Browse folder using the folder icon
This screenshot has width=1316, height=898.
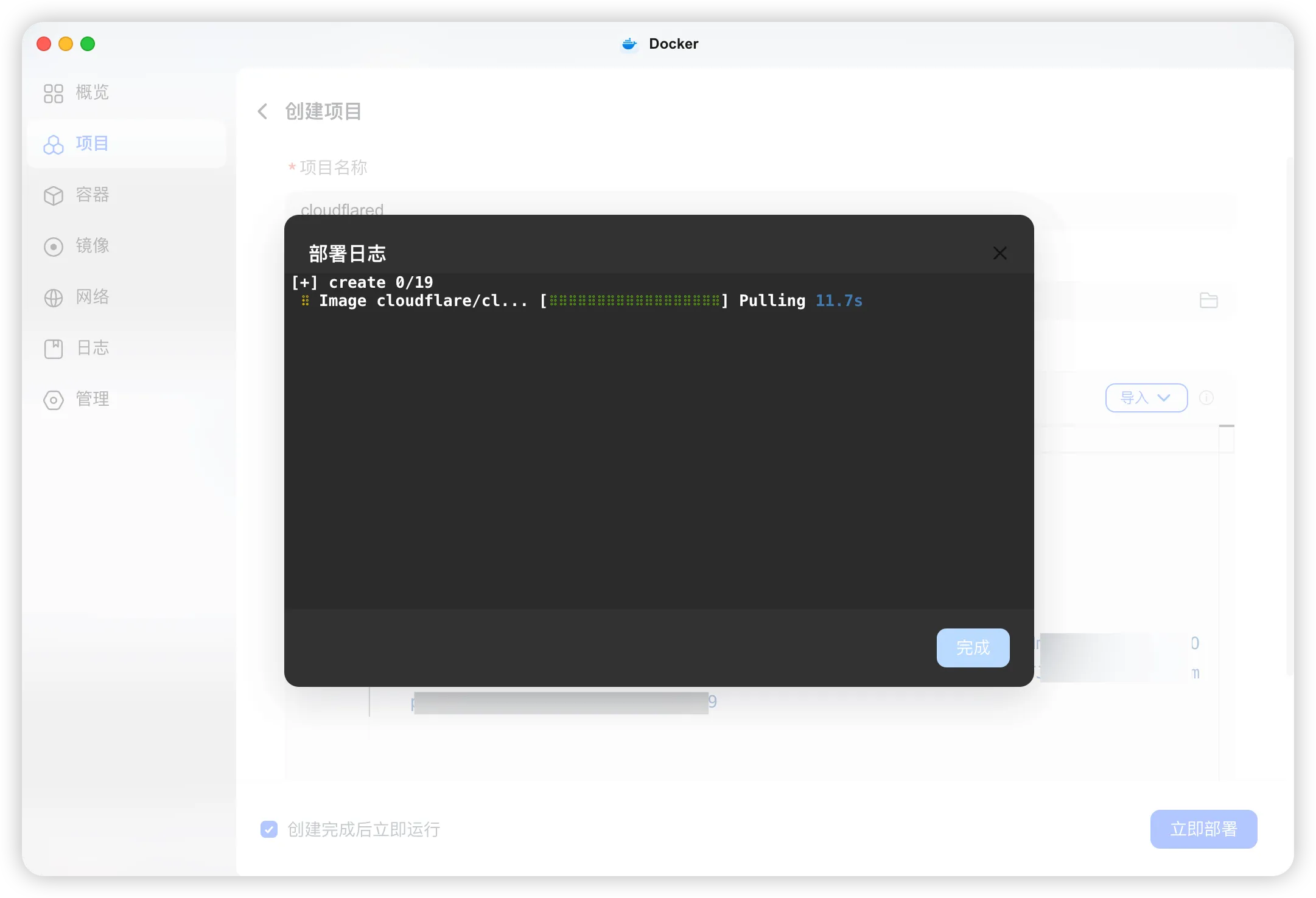click(x=1208, y=300)
